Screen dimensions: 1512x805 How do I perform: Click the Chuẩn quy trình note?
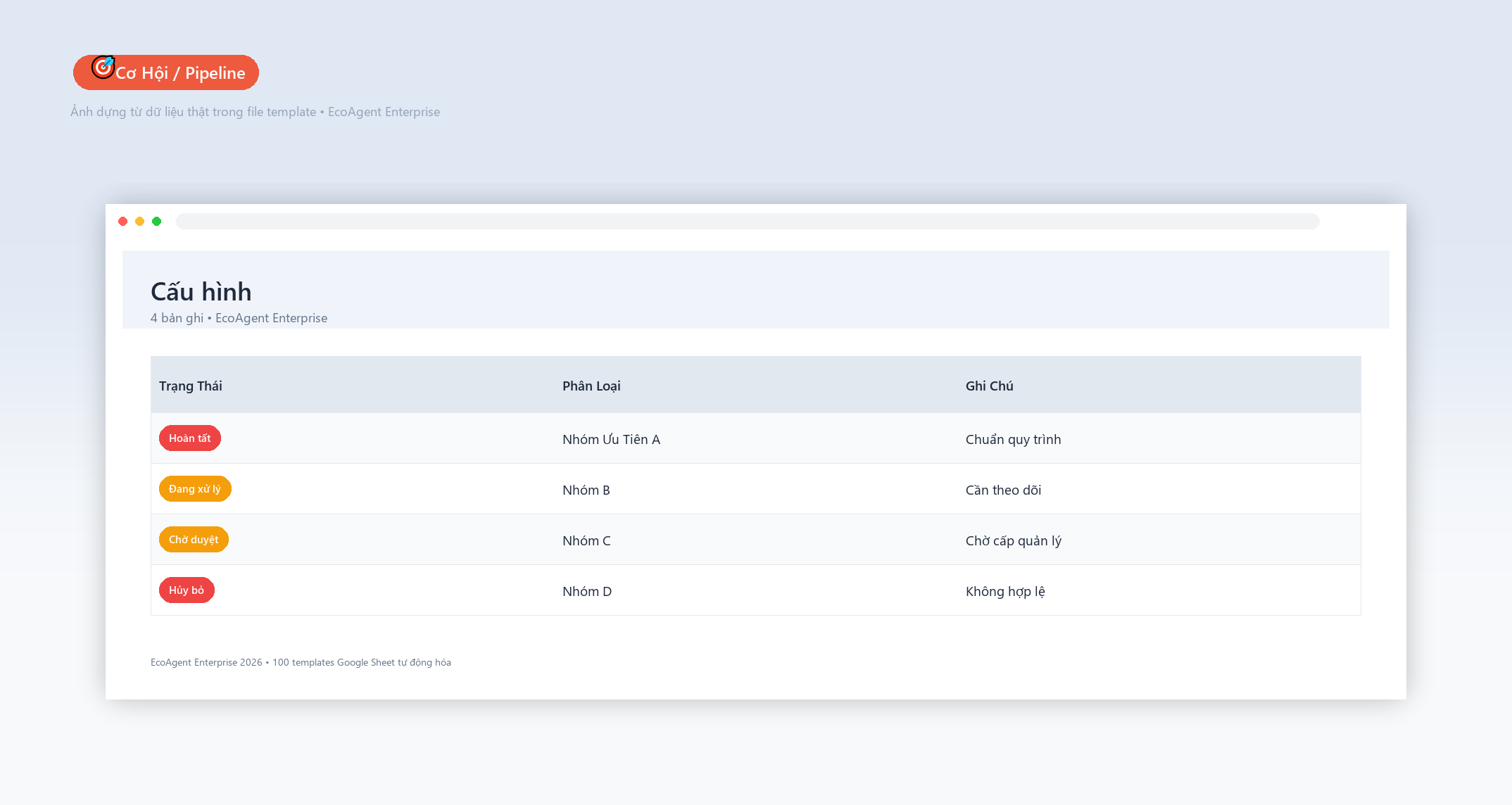[1013, 439]
